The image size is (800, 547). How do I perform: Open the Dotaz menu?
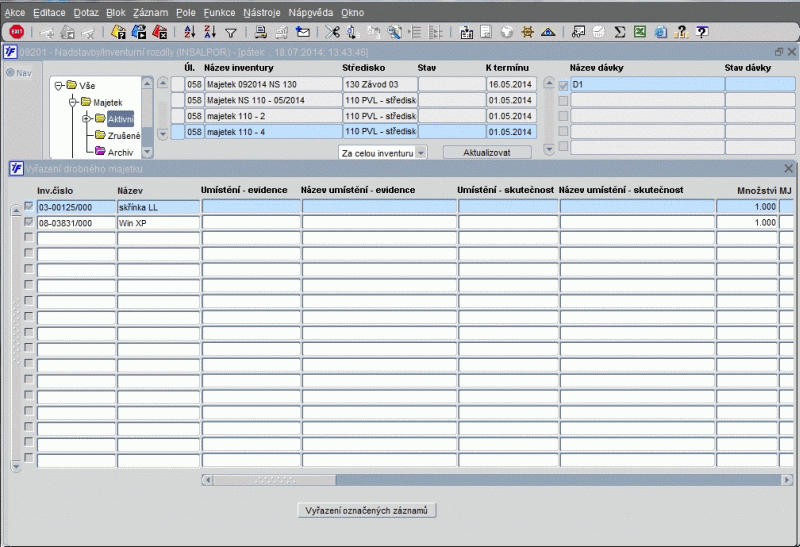coord(86,12)
